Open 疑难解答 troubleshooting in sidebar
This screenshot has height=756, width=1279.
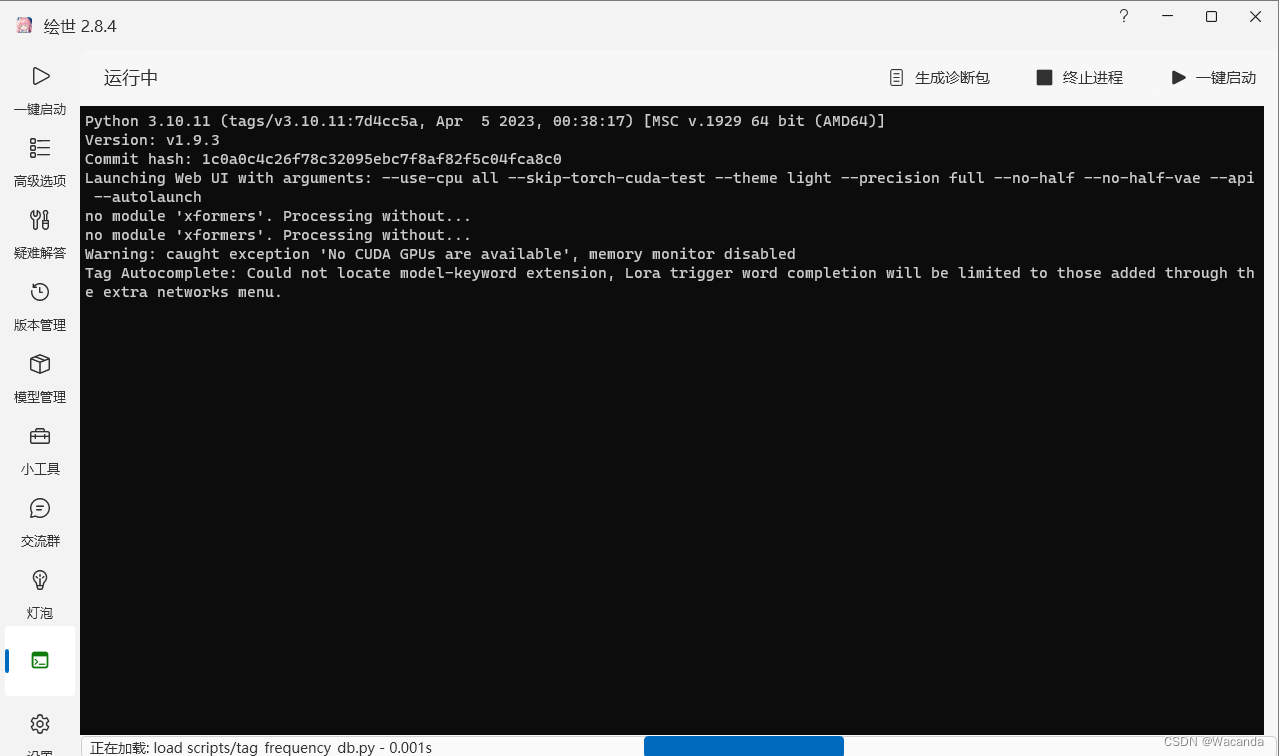[x=40, y=234]
